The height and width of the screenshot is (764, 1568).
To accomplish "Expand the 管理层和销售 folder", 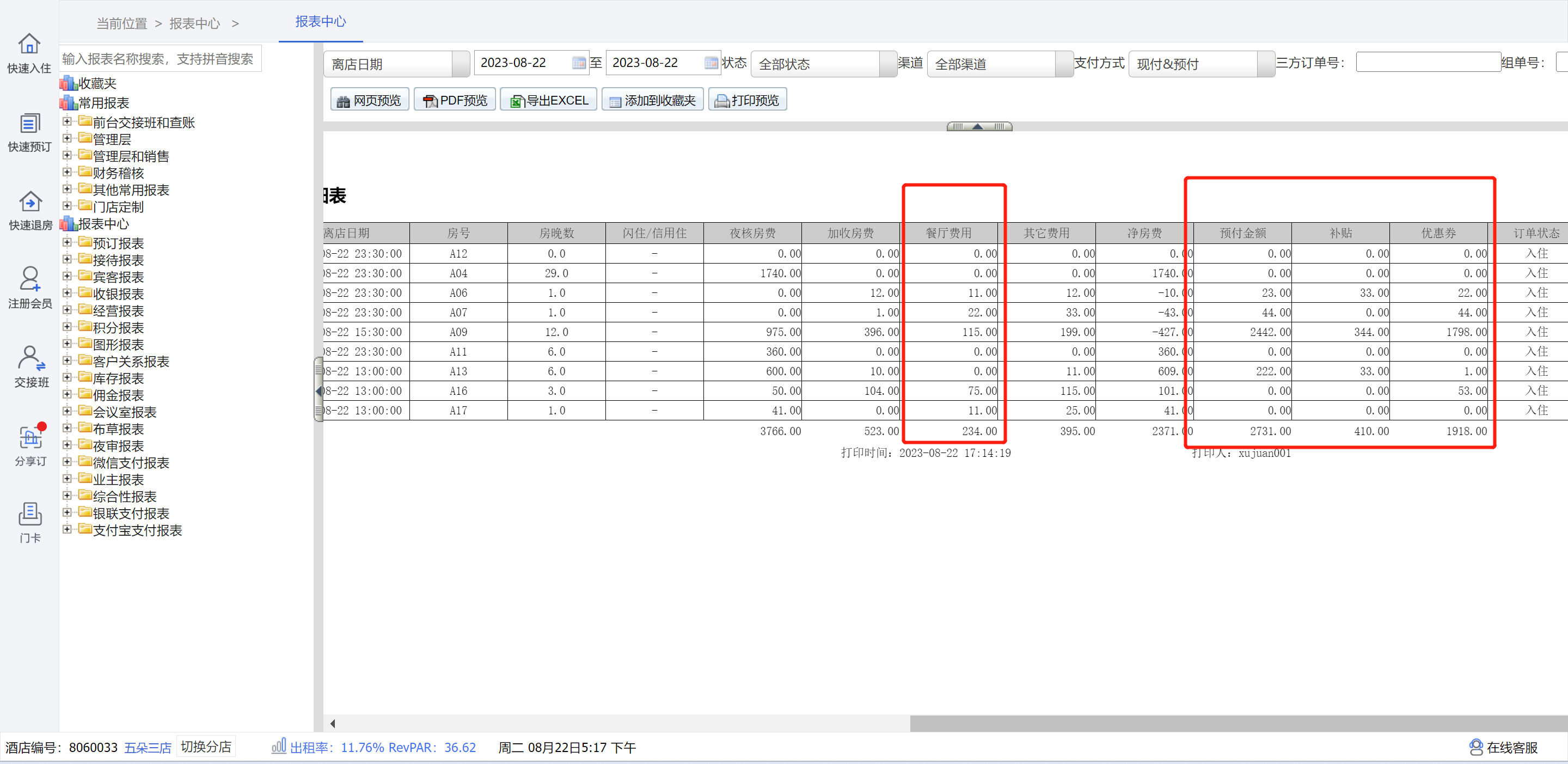I will [x=67, y=156].
